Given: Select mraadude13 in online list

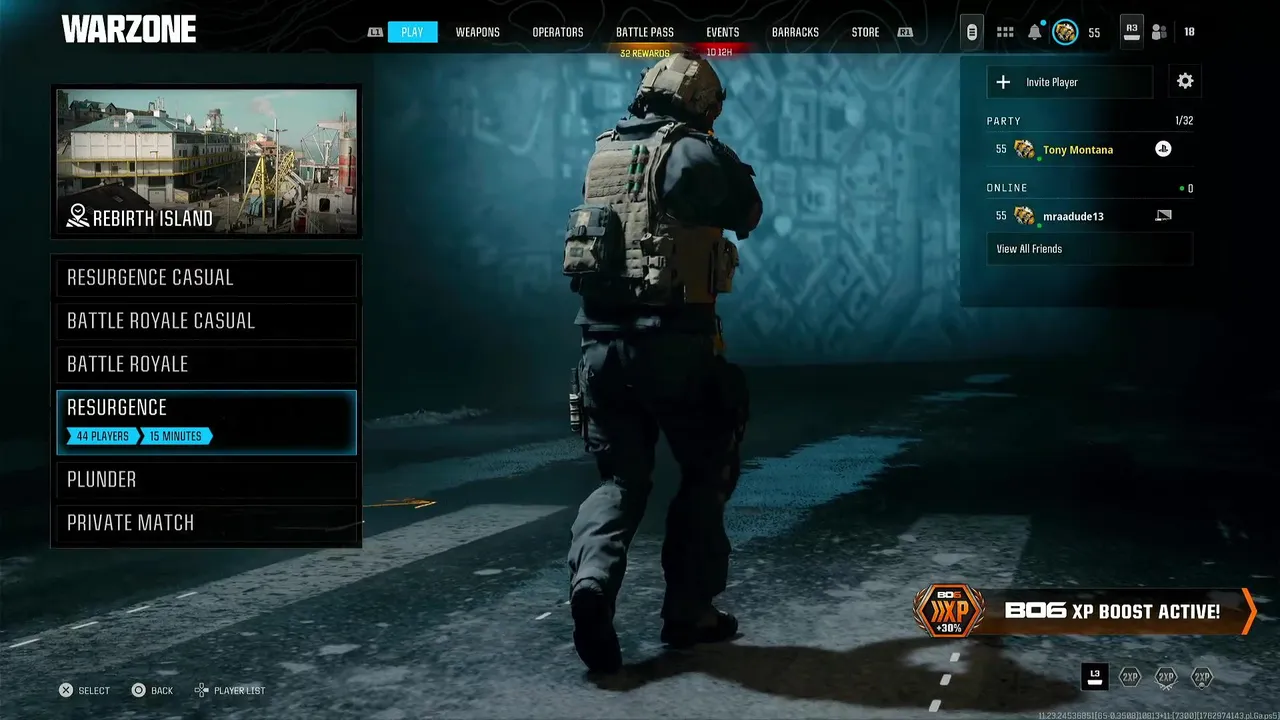Looking at the screenshot, I should (x=1089, y=216).
